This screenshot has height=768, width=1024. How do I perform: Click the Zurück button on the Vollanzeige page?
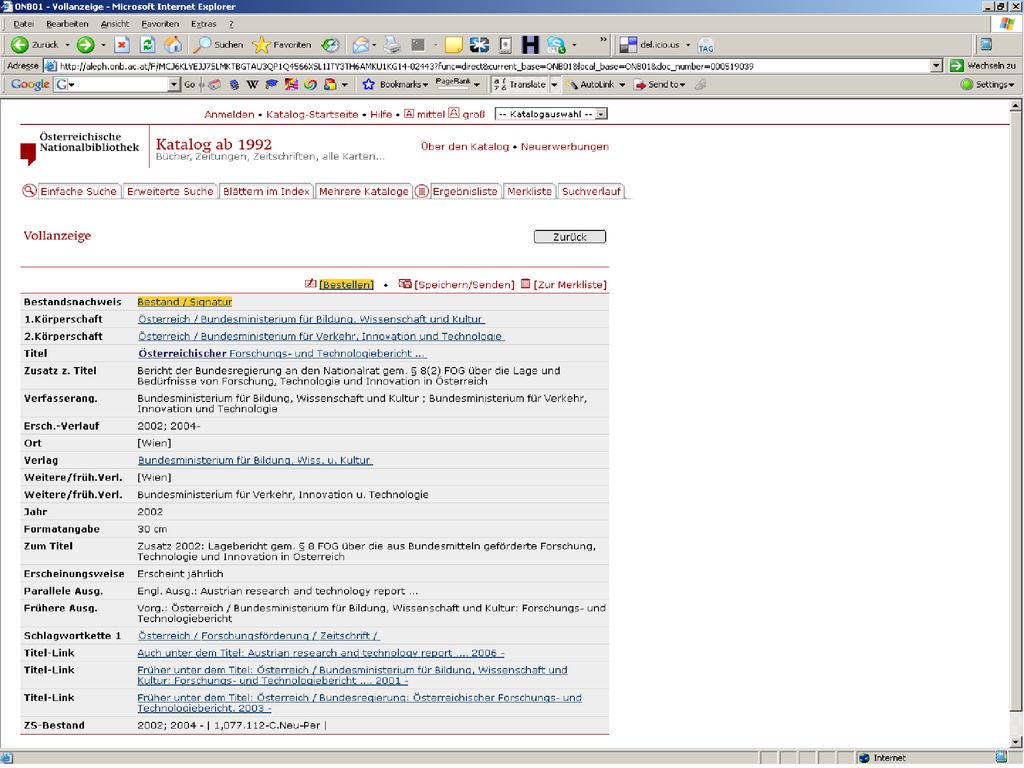[569, 236]
